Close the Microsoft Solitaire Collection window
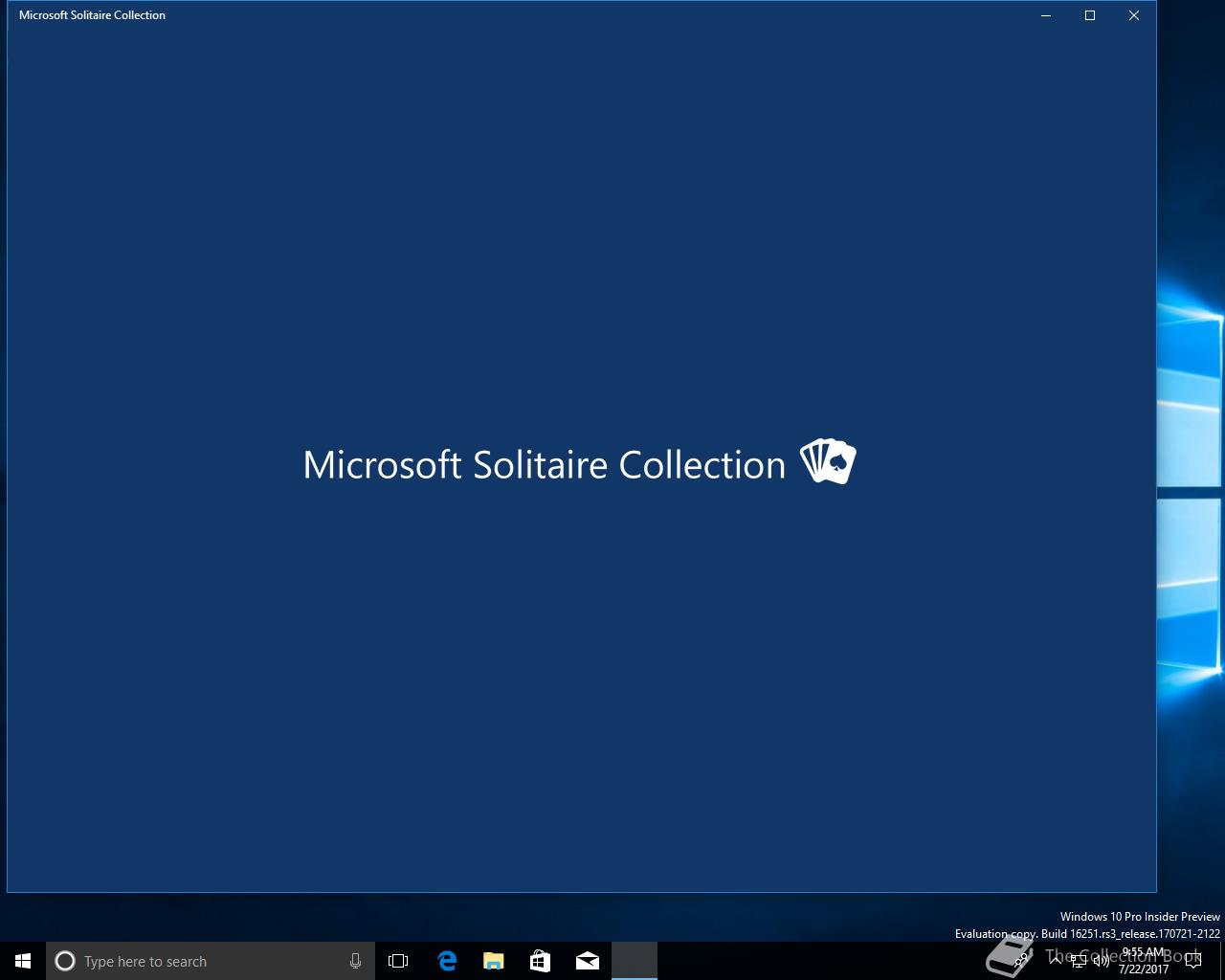Screen dimensions: 1225x980 point(1134,15)
